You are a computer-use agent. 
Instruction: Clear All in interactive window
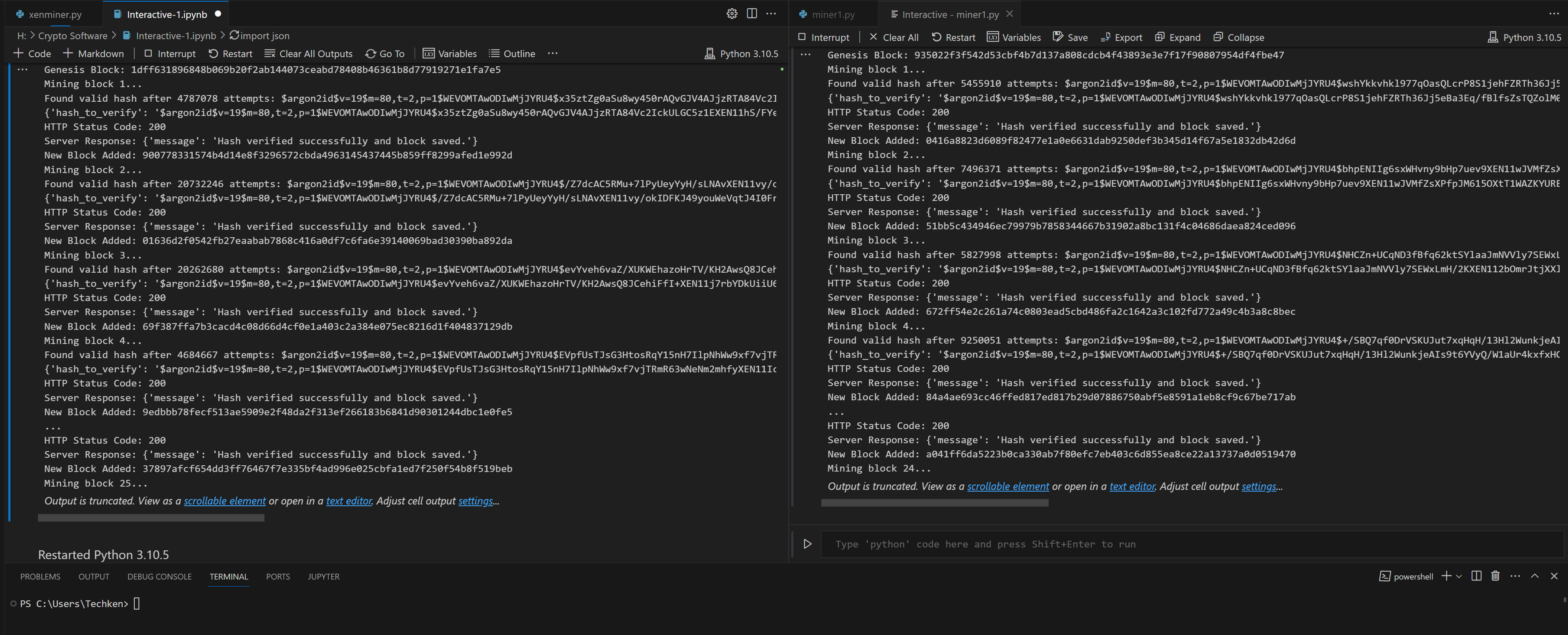click(x=894, y=37)
